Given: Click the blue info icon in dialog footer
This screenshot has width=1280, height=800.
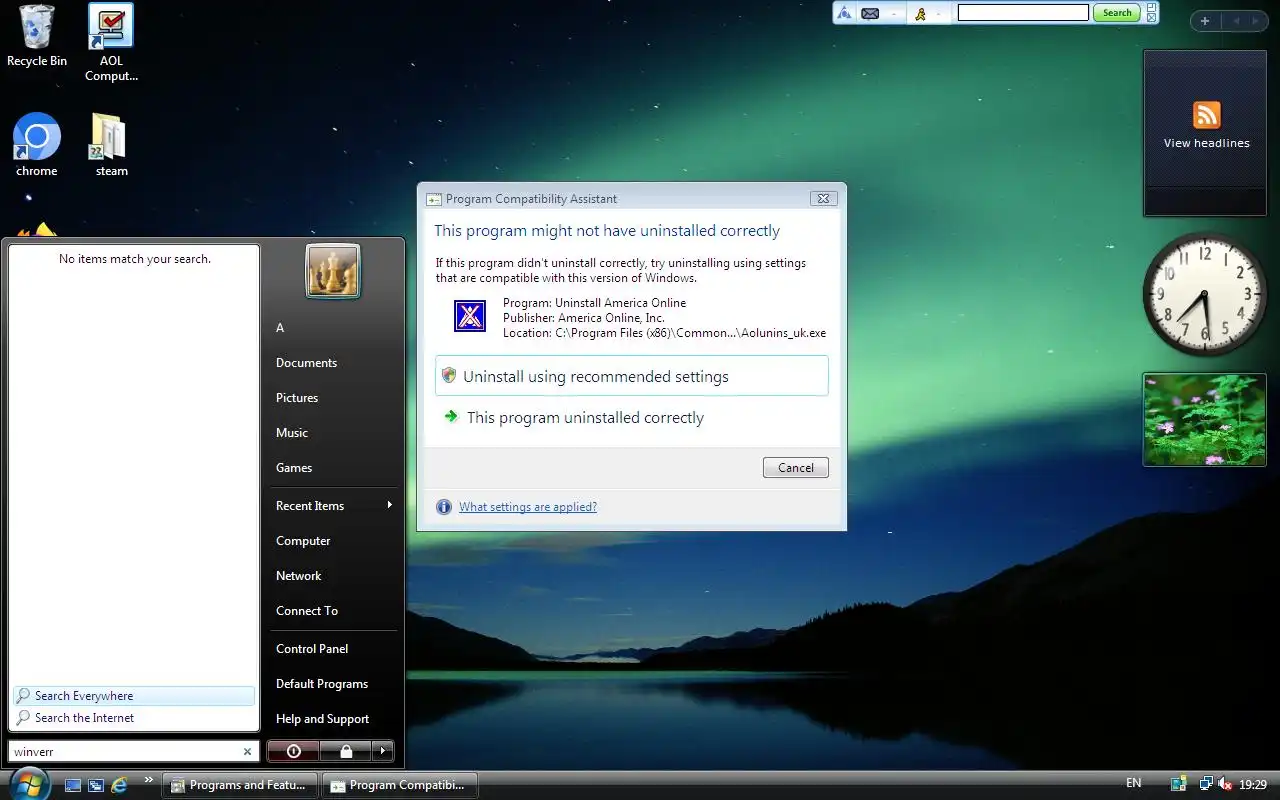Looking at the screenshot, I should [444, 507].
